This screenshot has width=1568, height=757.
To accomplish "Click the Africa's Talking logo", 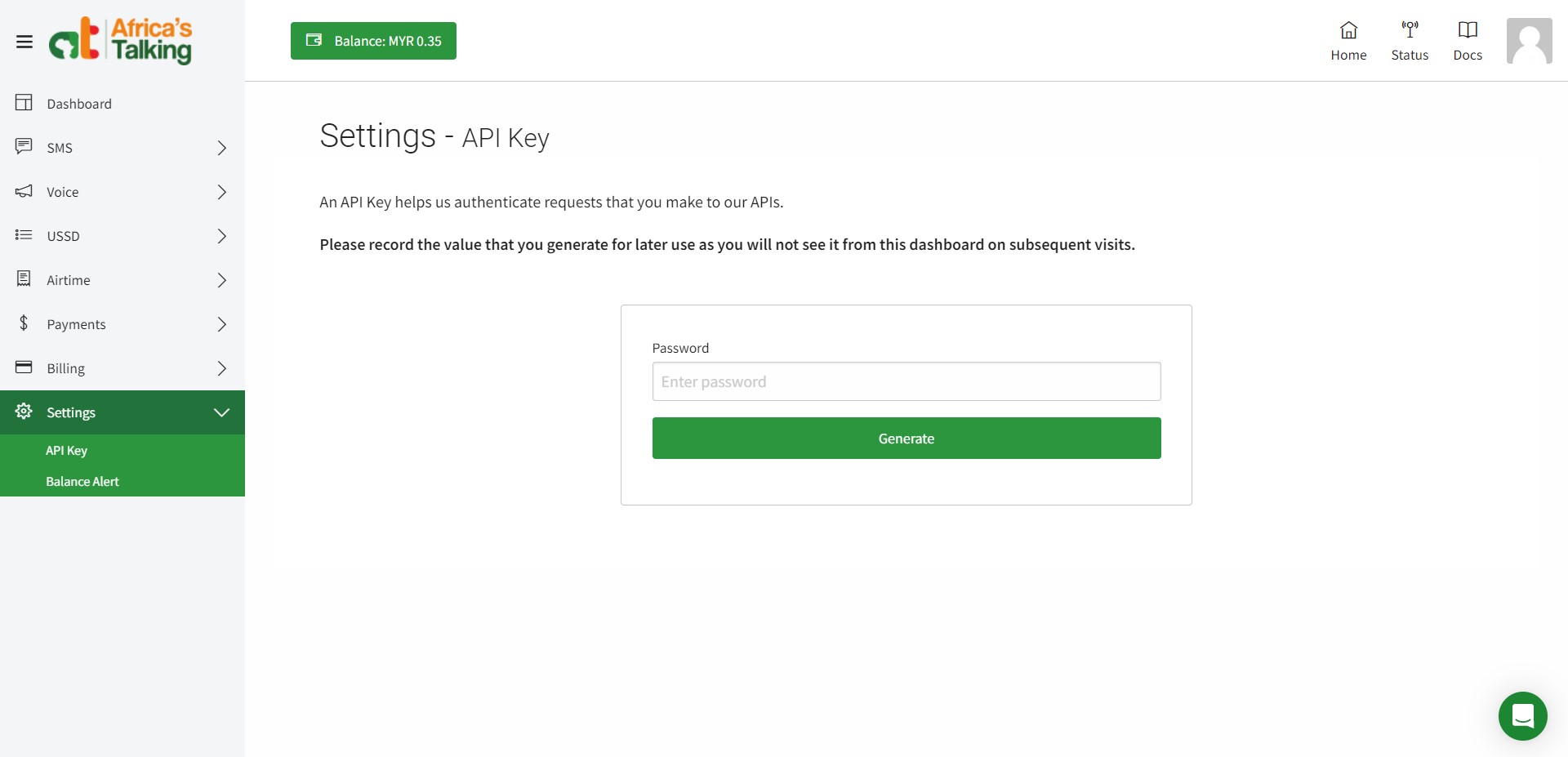I will coord(121,40).
